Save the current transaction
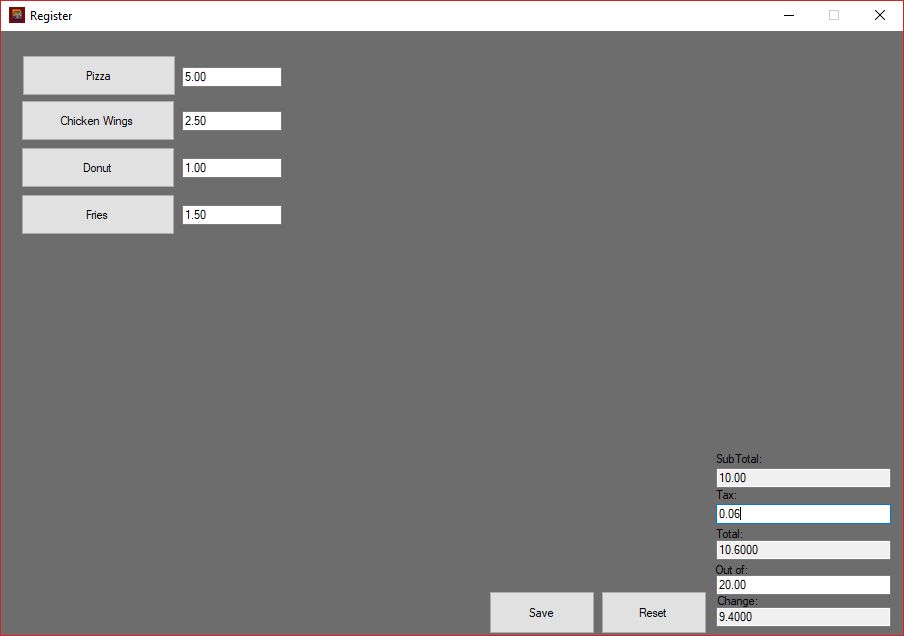904x636 pixels. (541, 612)
